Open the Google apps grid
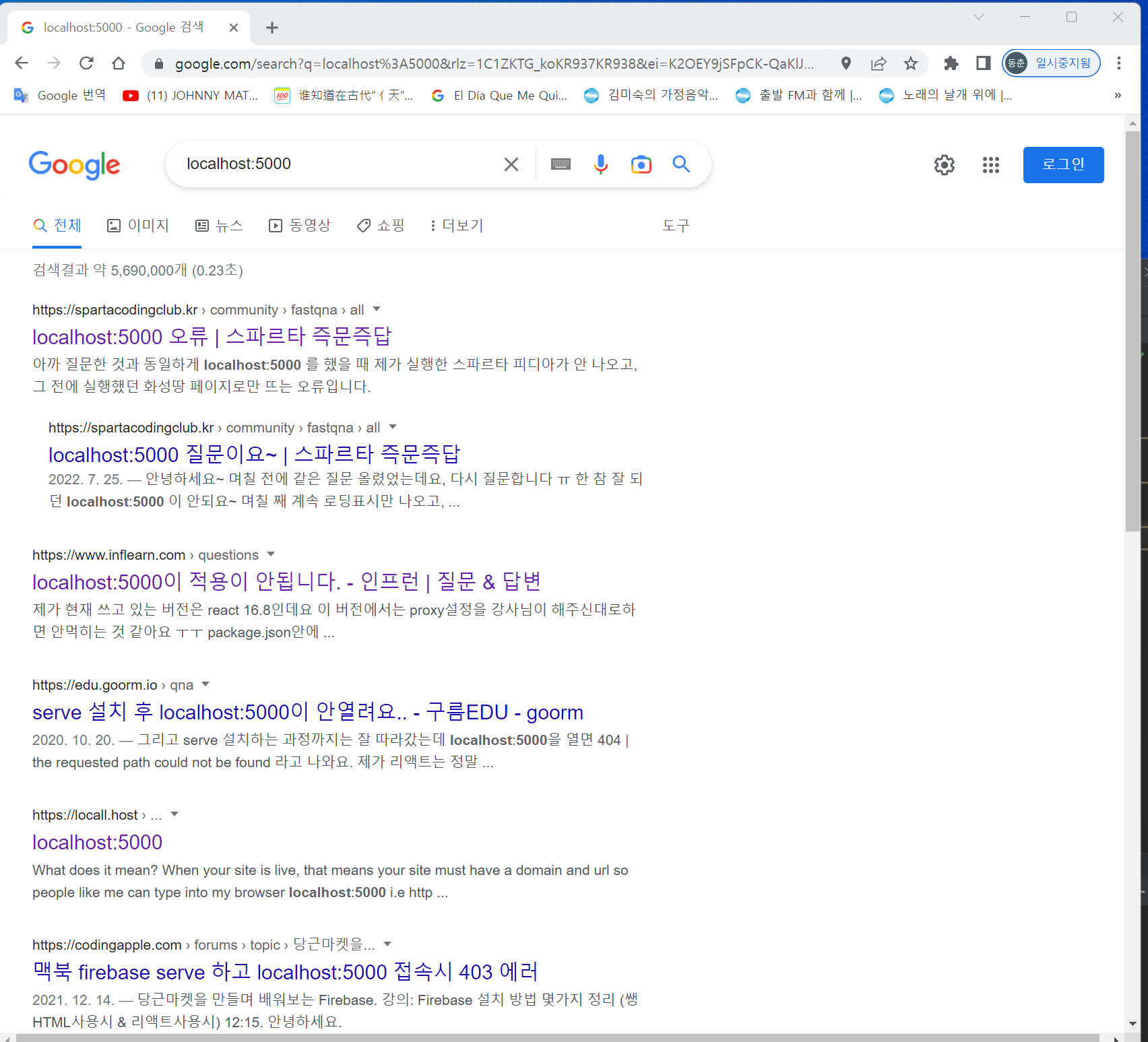 click(x=991, y=165)
